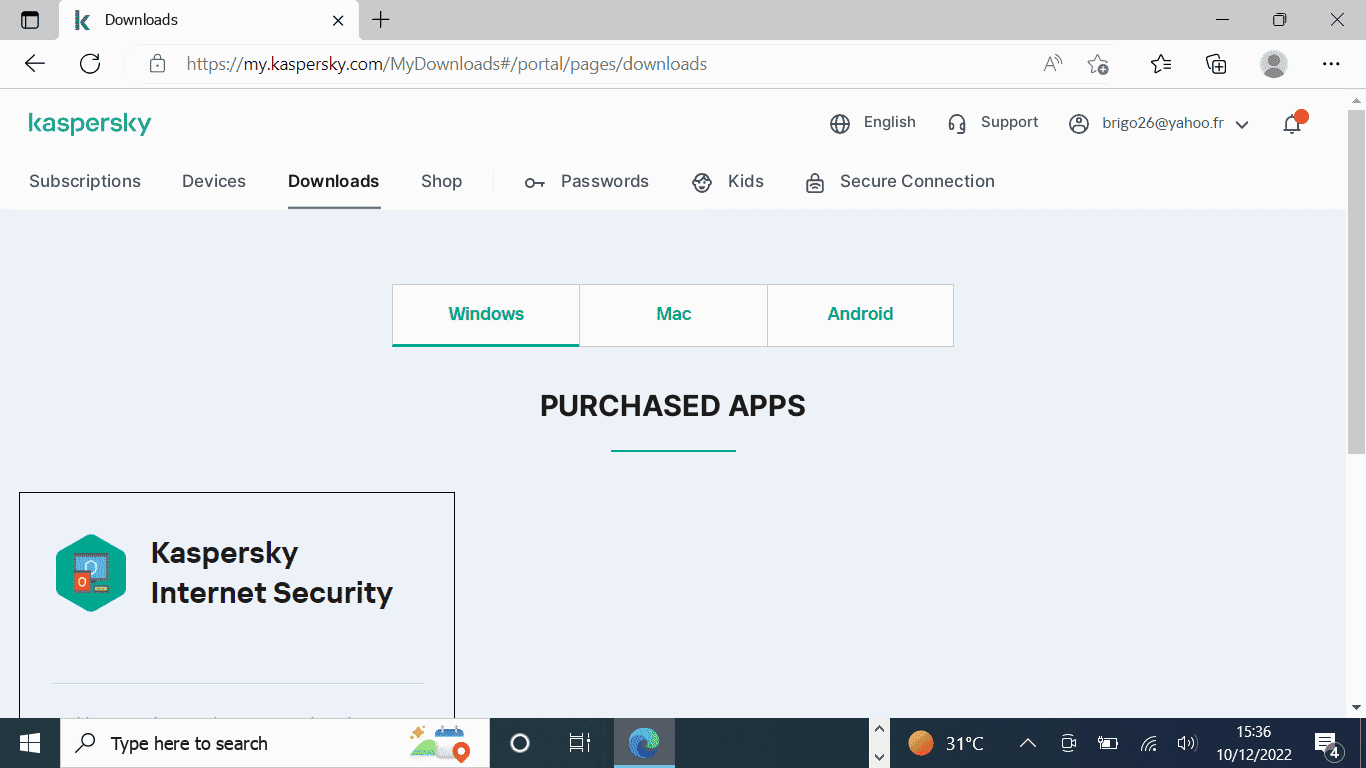This screenshot has width=1366, height=768.
Task: Open the Windows Action Center notifications
Action: coord(1327,744)
